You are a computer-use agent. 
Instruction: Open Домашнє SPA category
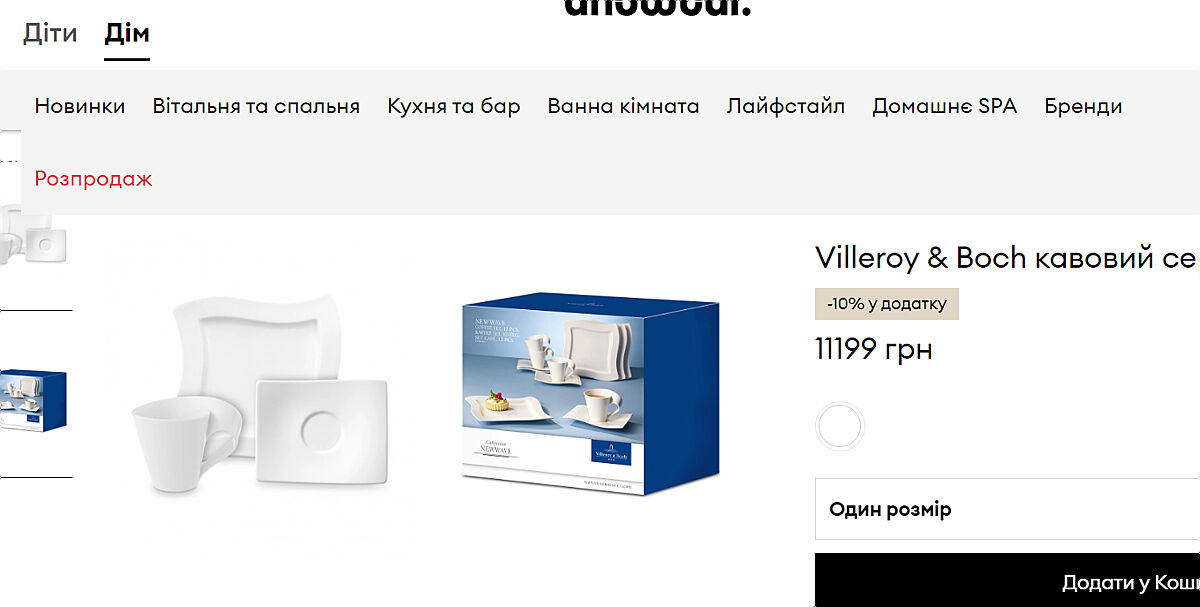[x=944, y=106]
